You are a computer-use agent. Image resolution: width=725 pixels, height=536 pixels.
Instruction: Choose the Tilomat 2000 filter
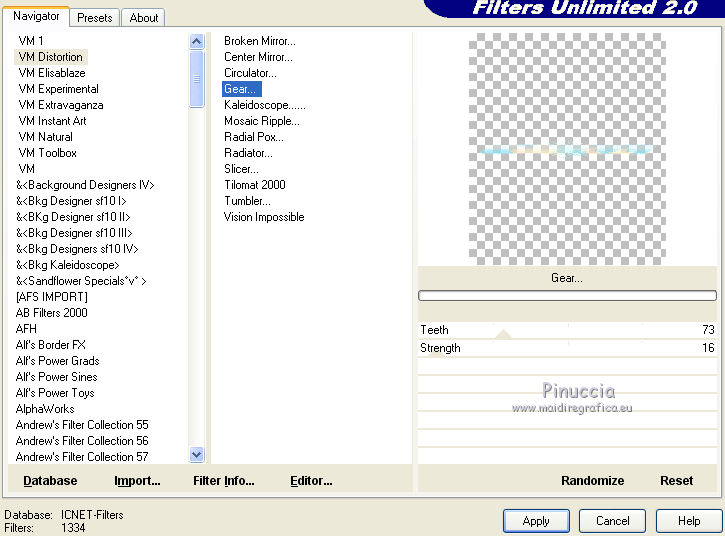255,185
